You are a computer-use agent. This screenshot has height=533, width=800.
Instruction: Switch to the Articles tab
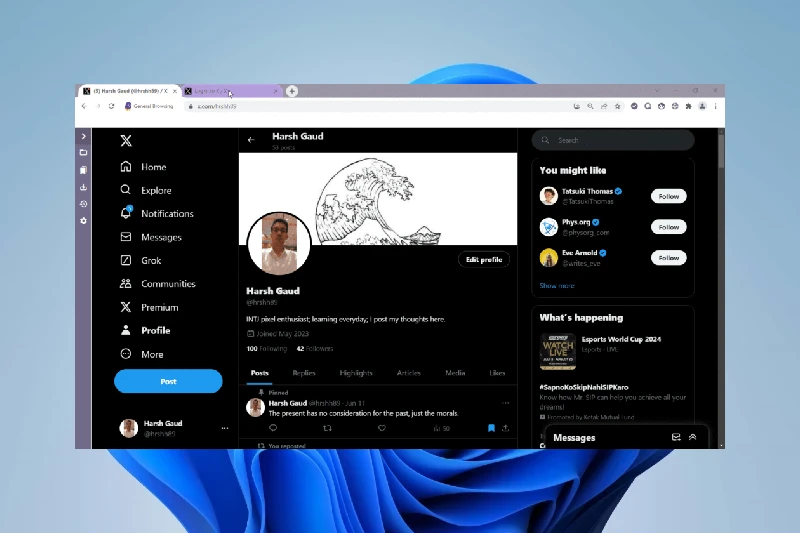(x=409, y=373)
